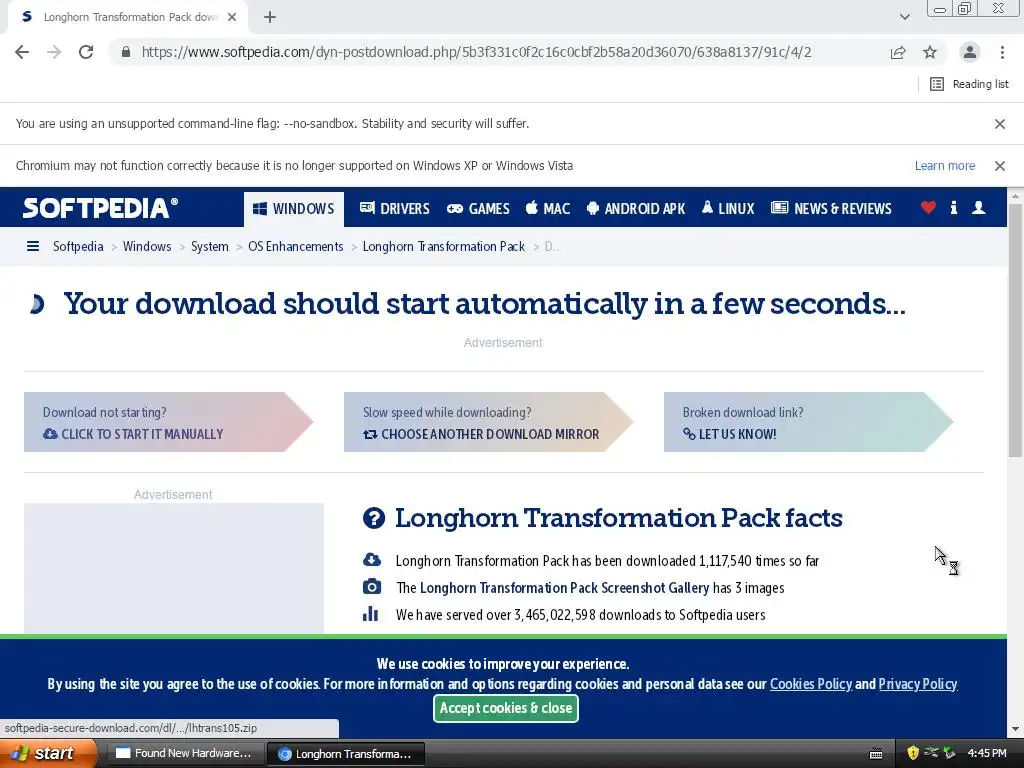The width and height of the screenshot is (1024, 768).
Task: Switch to Found New Hardware taskbar window
Action: pyautogui.click(x=185, y=754)
